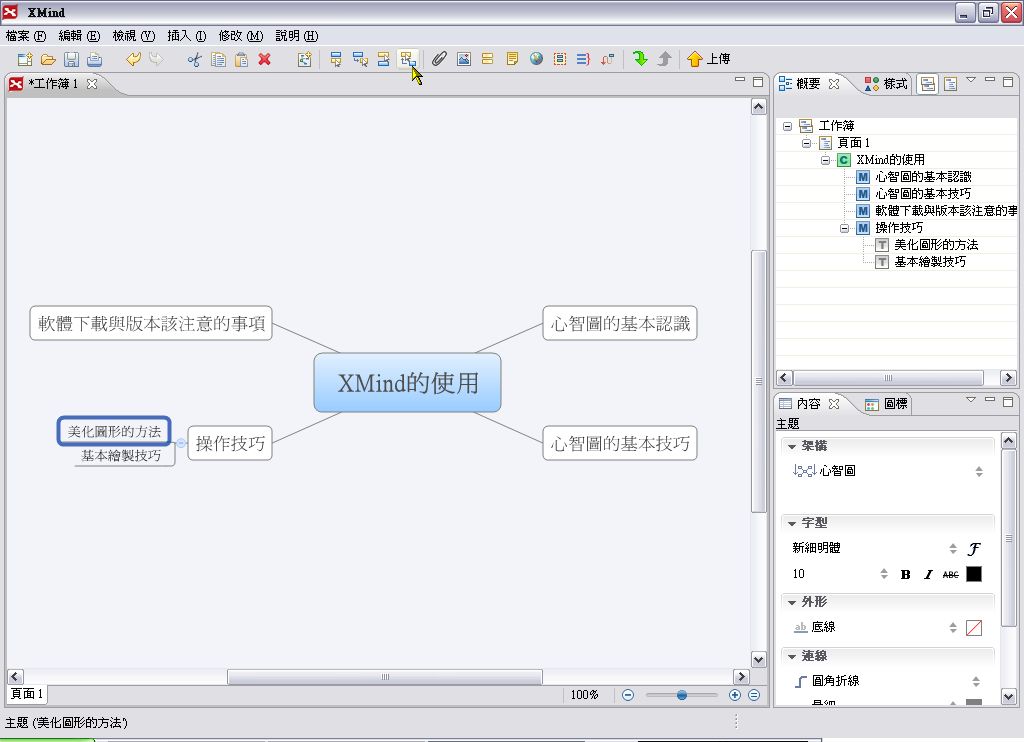The image size is (1024, 742).
Task: Open the 檔案 menu
Action: click(x=25, y=36)
